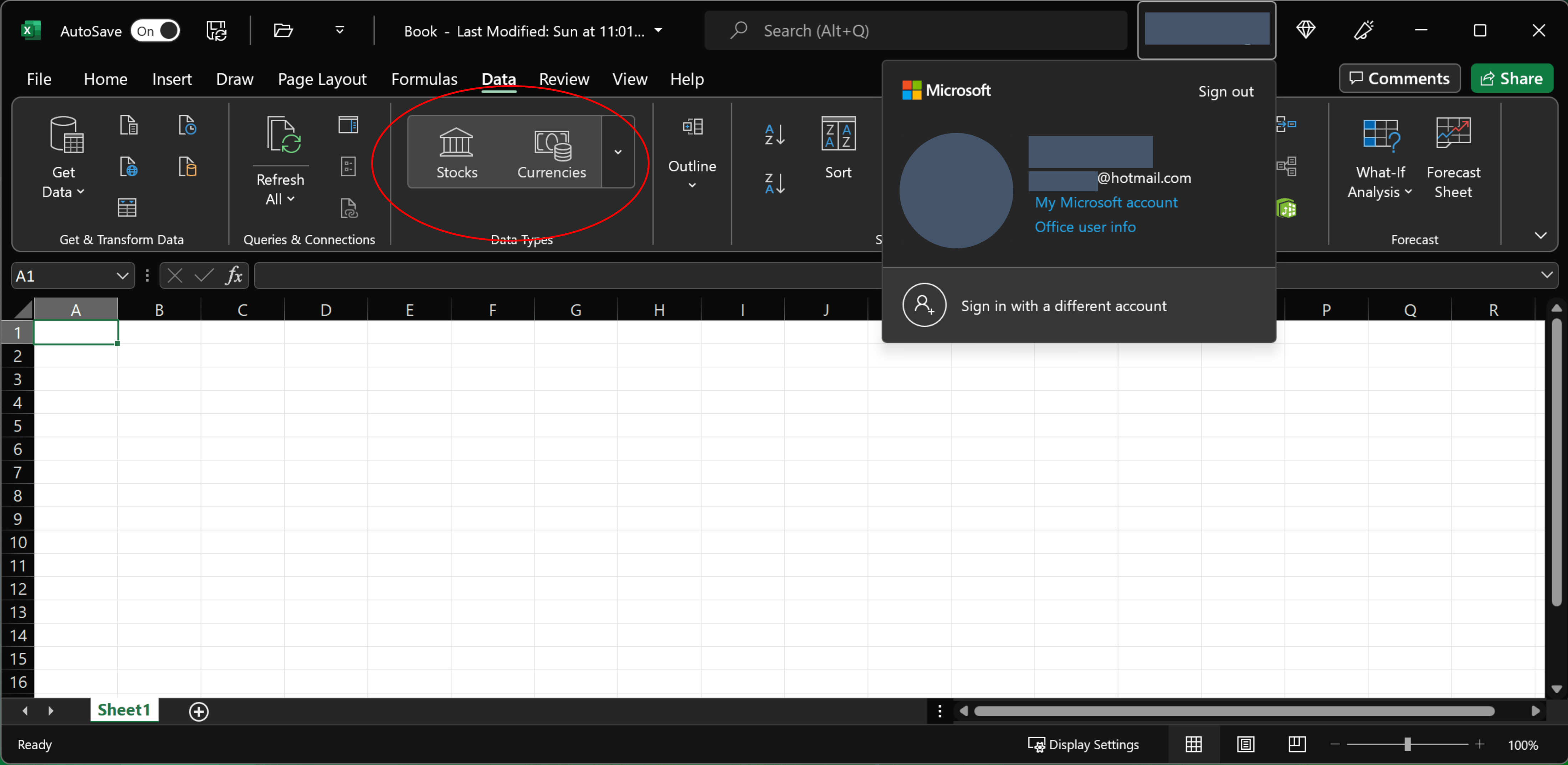Expand the Data Types gallery arrow
Screen dimensions: 1568x765
pos(618,152)
